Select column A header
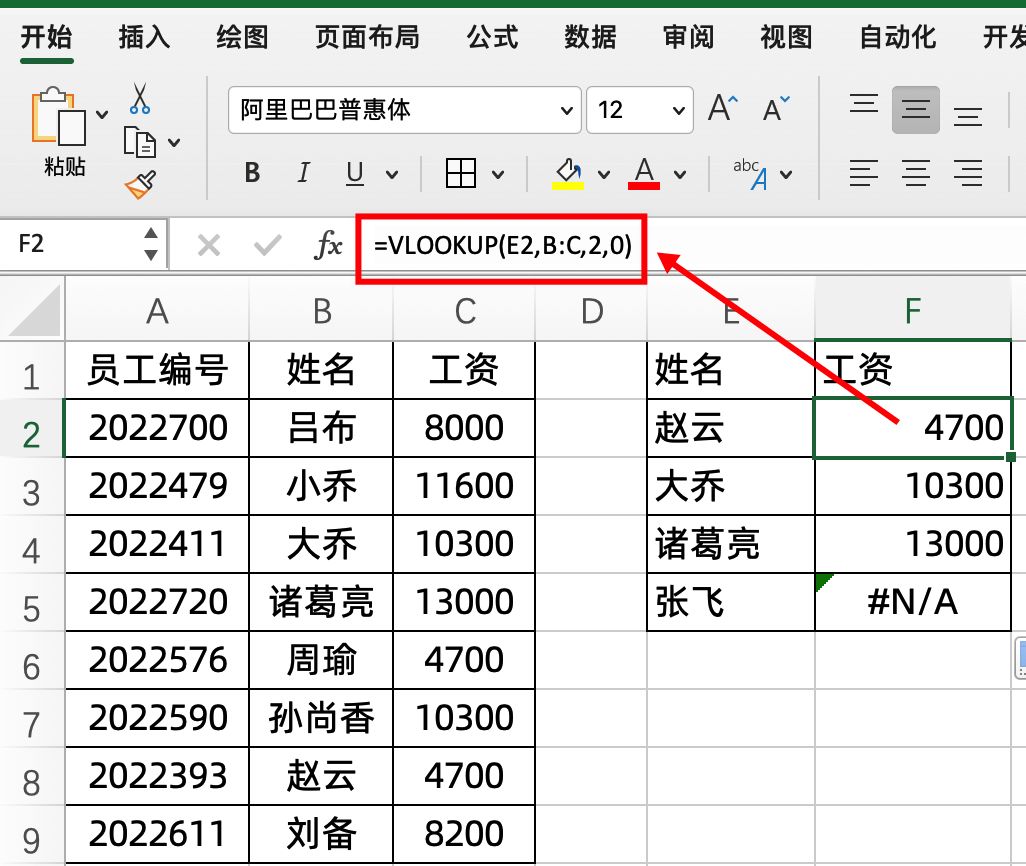 [157, 311]
